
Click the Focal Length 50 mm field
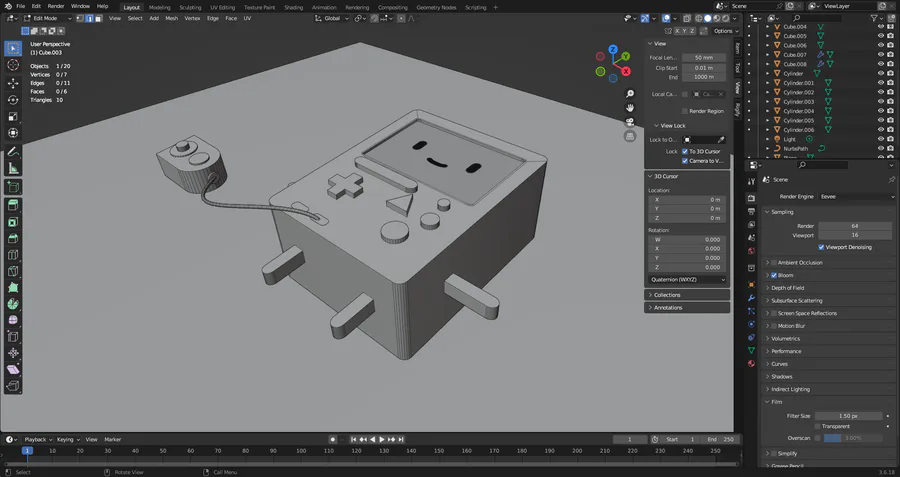pyautogui.click(x=704, y=58)
